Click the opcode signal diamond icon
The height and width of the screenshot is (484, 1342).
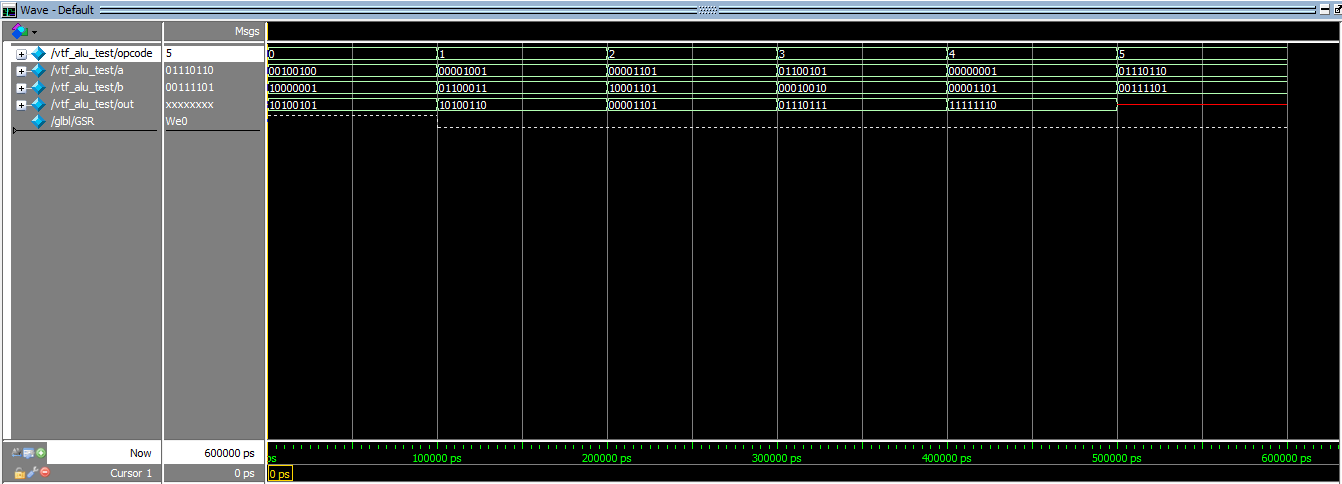click(x=39, y=54)
